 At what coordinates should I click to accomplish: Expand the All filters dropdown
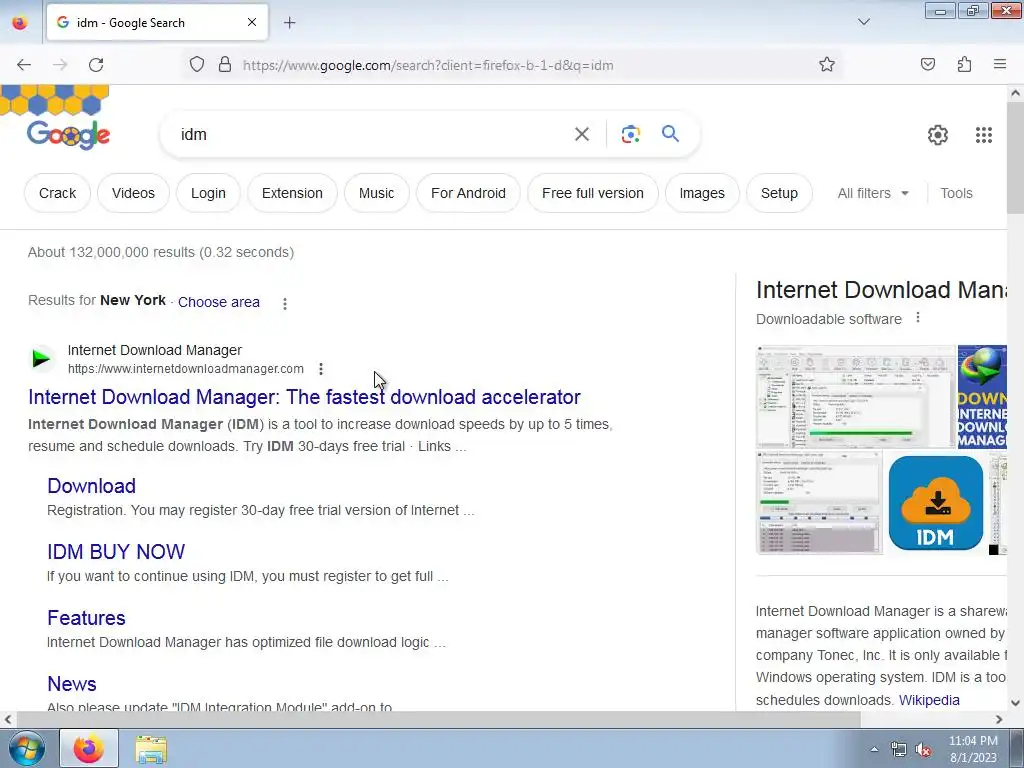pos(873,193)
